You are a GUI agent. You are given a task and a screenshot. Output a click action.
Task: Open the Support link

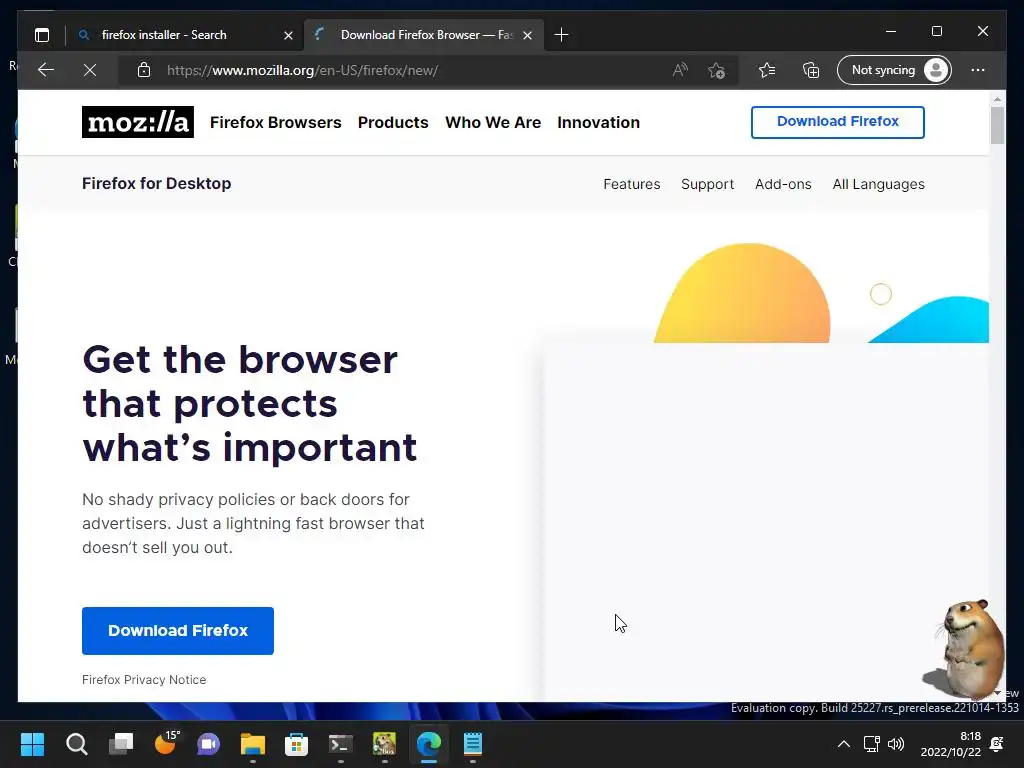[707, 184]
